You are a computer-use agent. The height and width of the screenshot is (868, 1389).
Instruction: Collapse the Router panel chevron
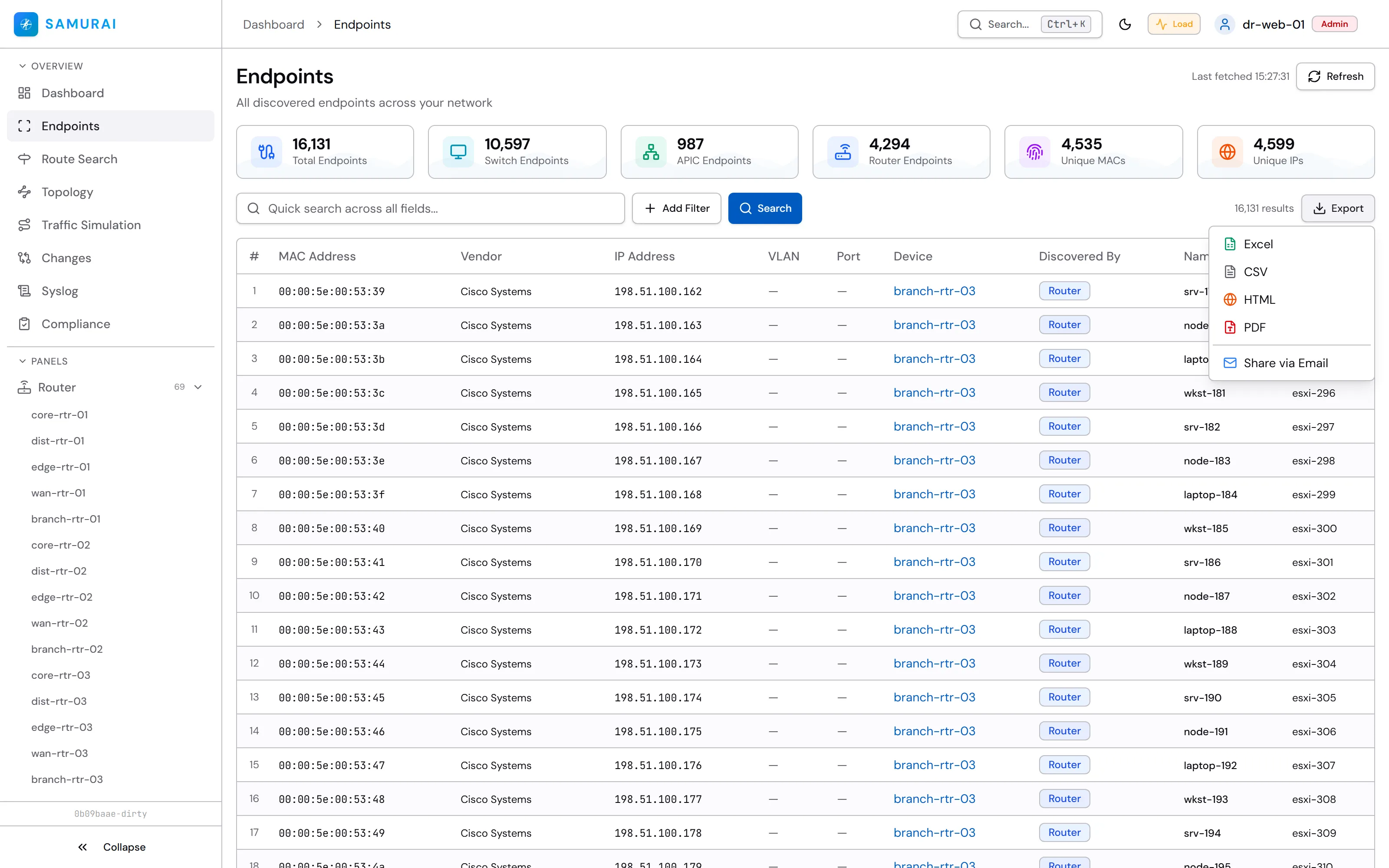[x=198, y=388]
